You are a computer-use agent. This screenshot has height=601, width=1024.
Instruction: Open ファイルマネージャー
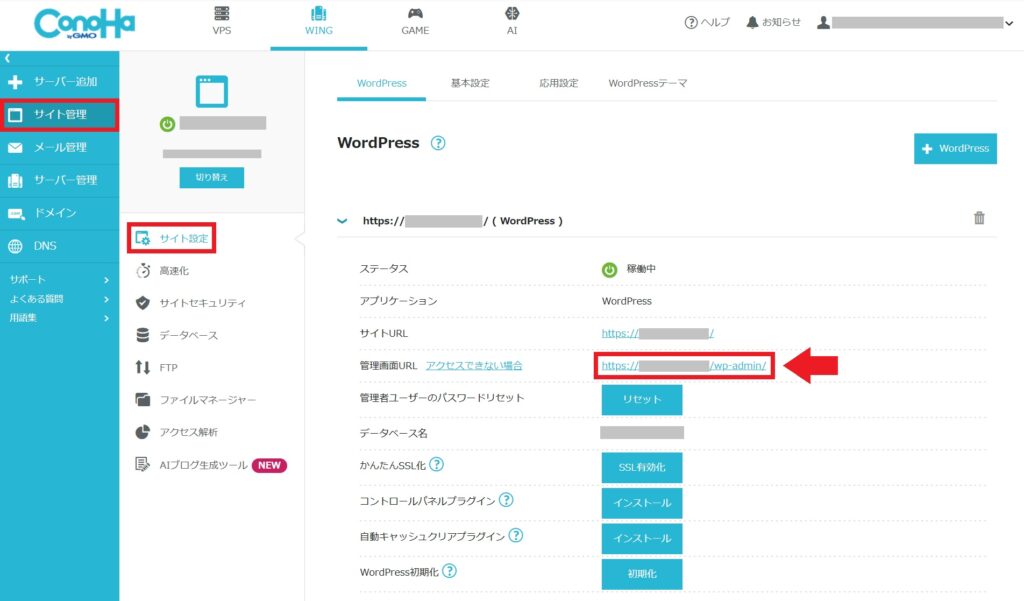(x=195, y=400)
